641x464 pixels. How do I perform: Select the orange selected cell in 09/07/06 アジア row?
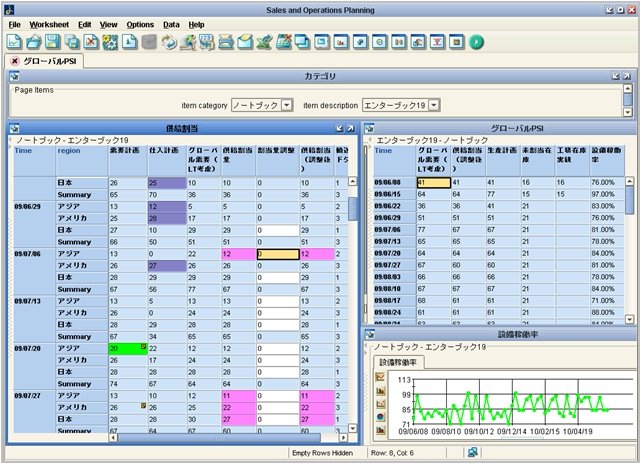tap(278, 254)
